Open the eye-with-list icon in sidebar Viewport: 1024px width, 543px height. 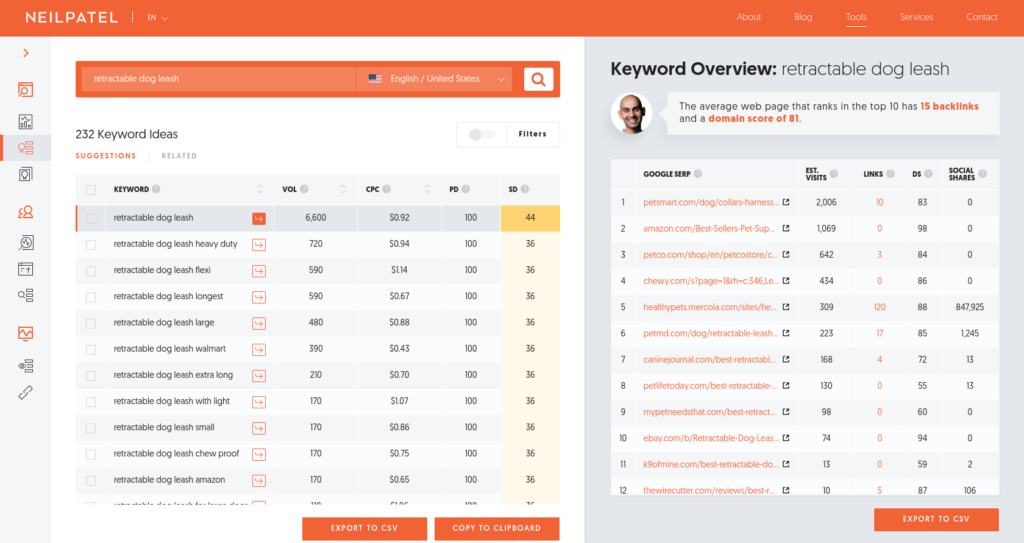click(x=25, y=366)
